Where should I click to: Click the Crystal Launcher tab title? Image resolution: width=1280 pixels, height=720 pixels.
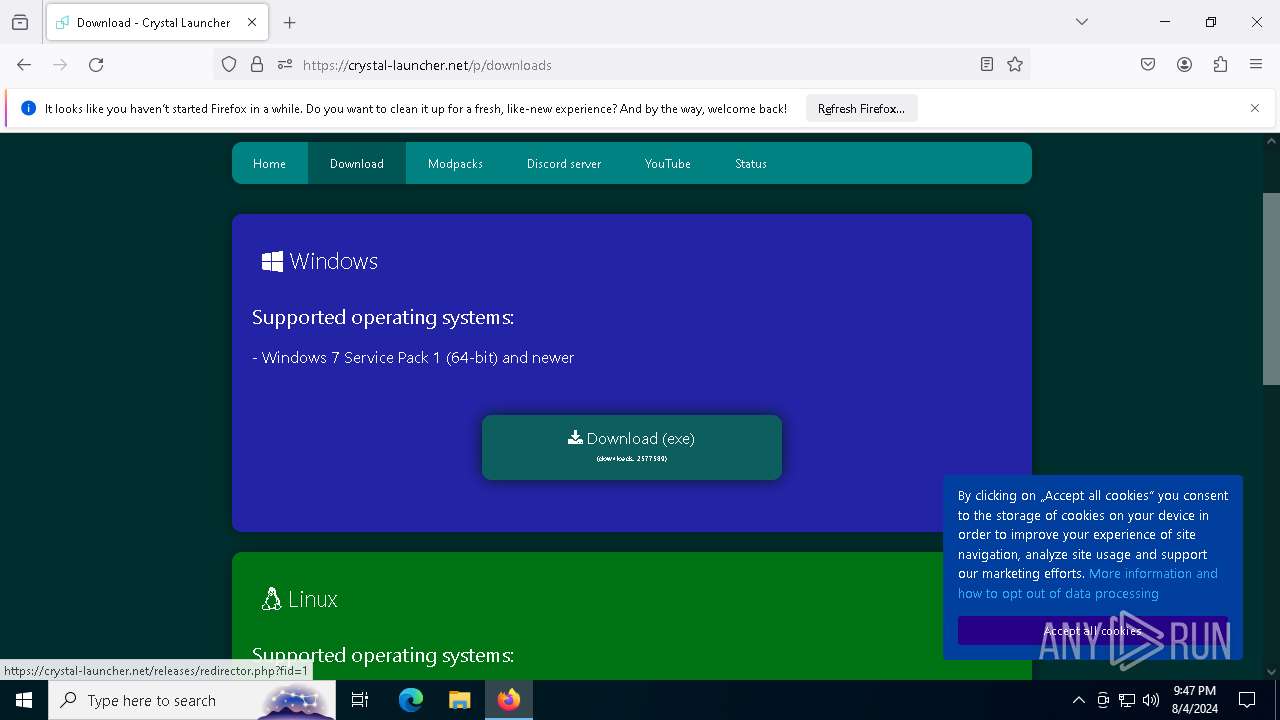(x=153, y=22)
